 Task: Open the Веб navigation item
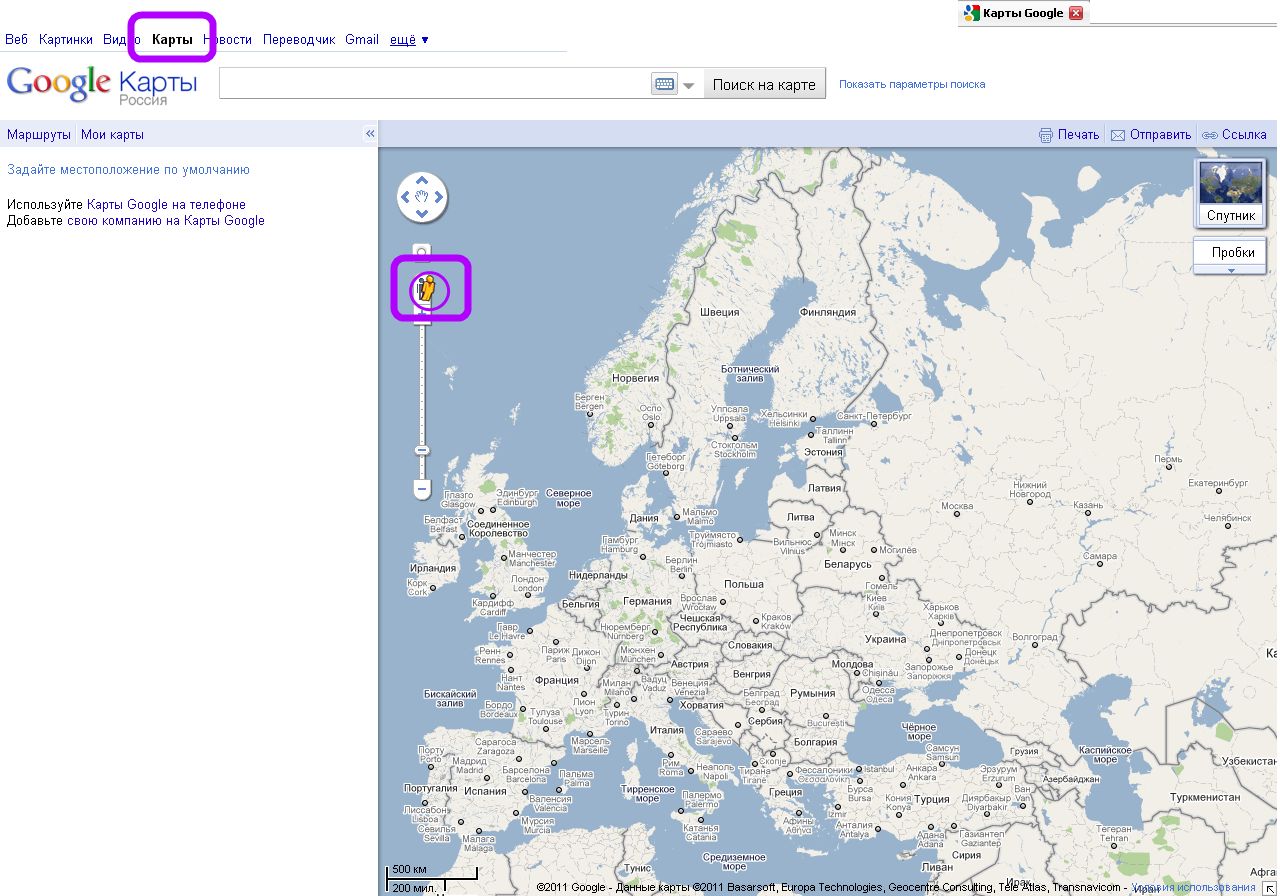pyautogui.click(x=17, y=40)
